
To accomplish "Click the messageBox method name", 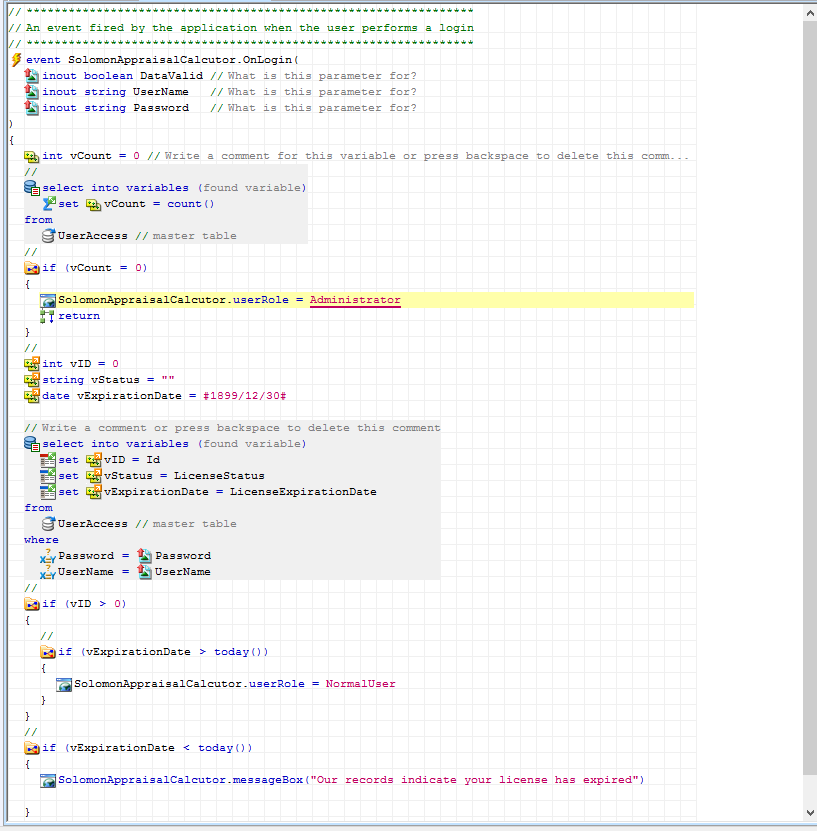I will 268,780.
